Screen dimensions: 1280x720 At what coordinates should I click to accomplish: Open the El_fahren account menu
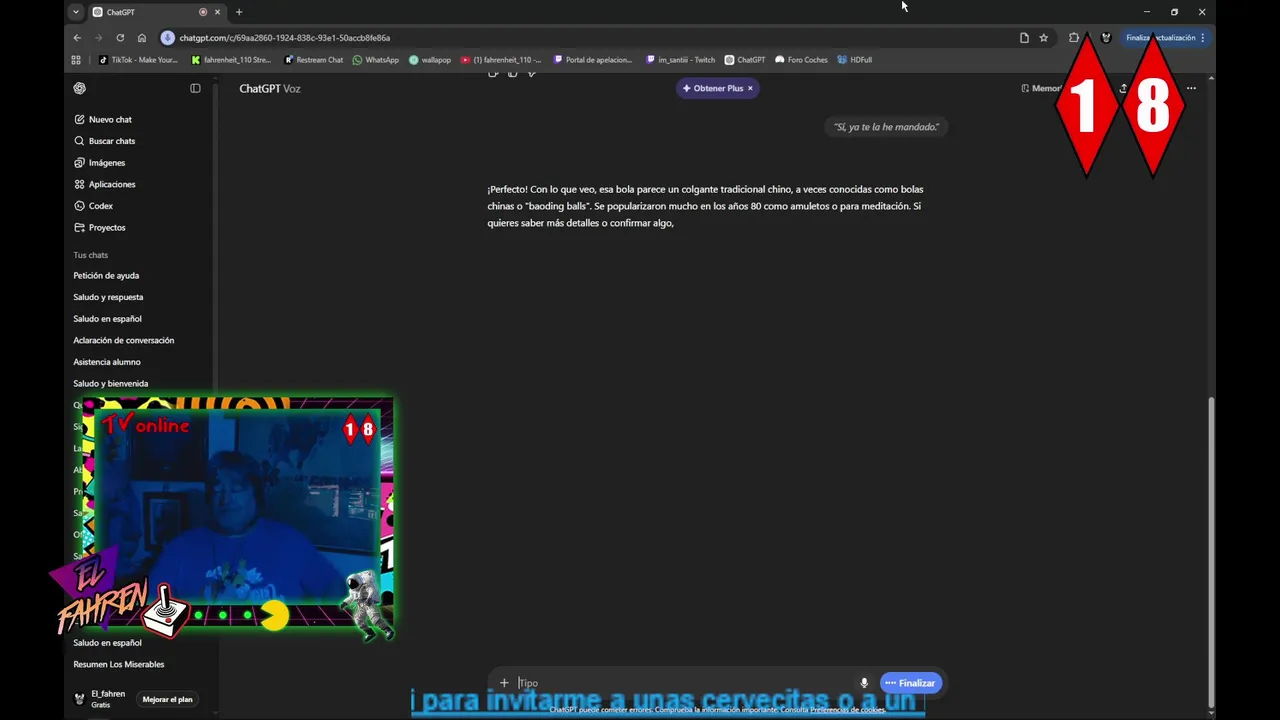click(x=100, y=699)
